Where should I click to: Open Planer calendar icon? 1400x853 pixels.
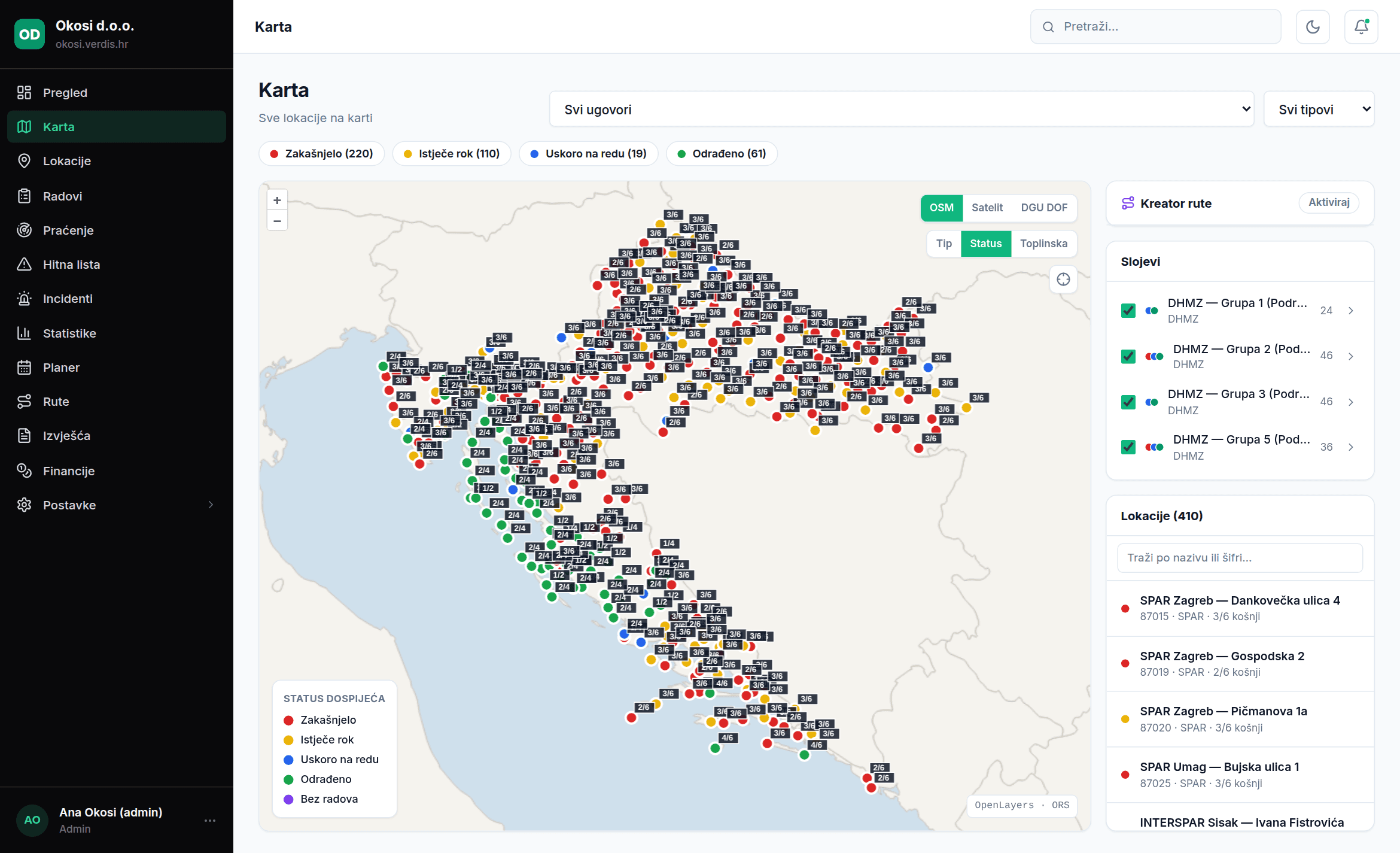point(24,367)
